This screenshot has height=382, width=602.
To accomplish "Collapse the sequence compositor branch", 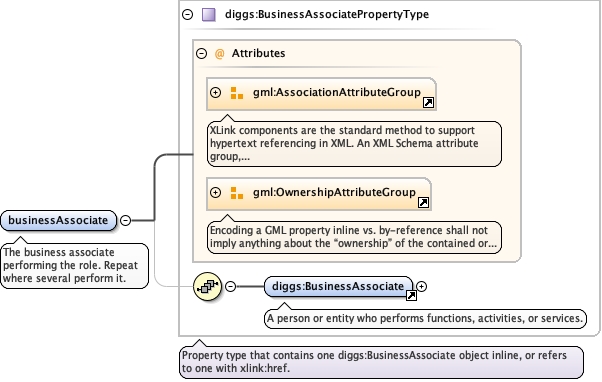I will click(x=230, y=286).
